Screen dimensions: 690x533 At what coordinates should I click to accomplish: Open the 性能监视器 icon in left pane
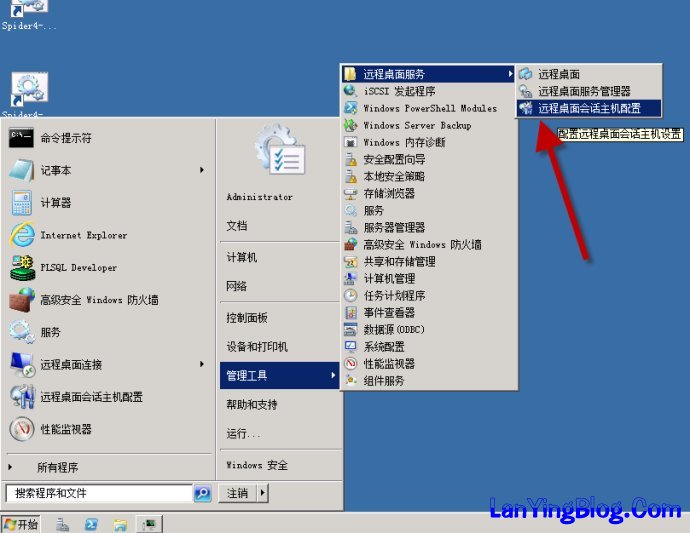pos(22,429)
